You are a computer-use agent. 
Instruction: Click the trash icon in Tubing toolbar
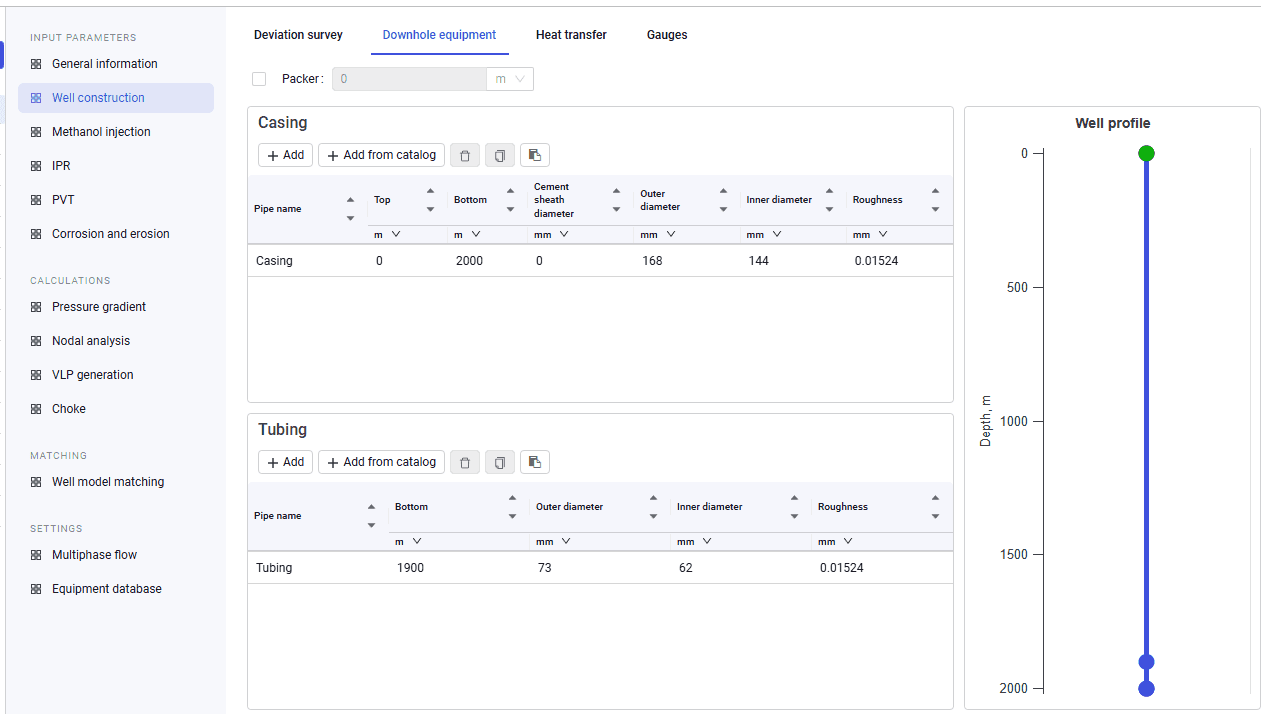pos(464,462)
